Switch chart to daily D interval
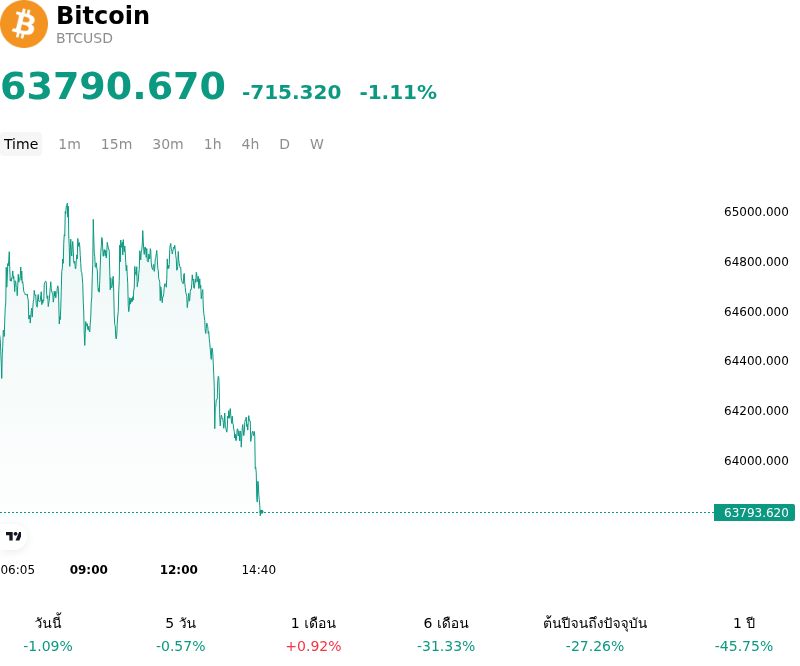This screenshot has width=800, height=666. pyautogui.click(x=285, y=144)
